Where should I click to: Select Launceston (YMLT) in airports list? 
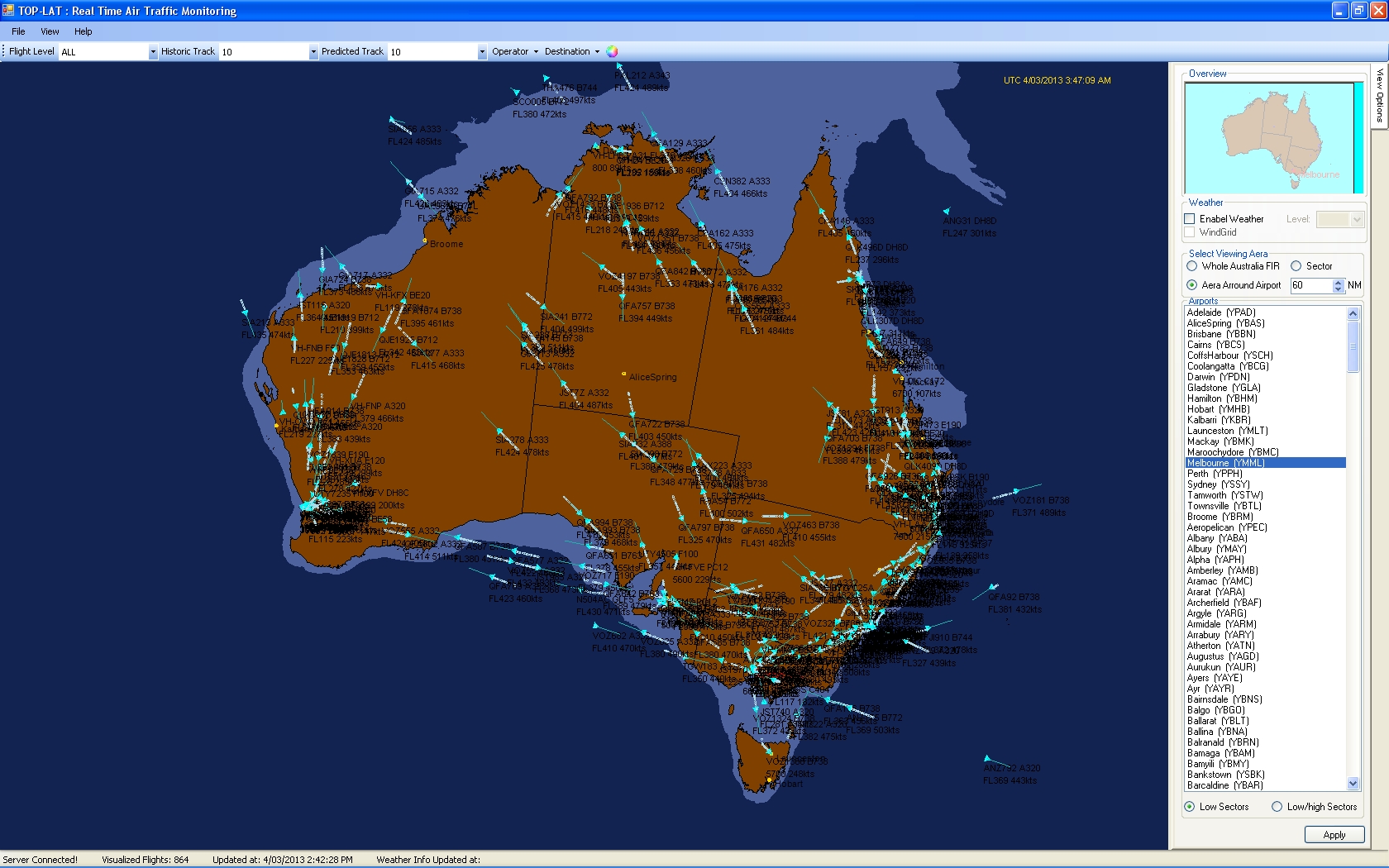tap(1266, 431)
